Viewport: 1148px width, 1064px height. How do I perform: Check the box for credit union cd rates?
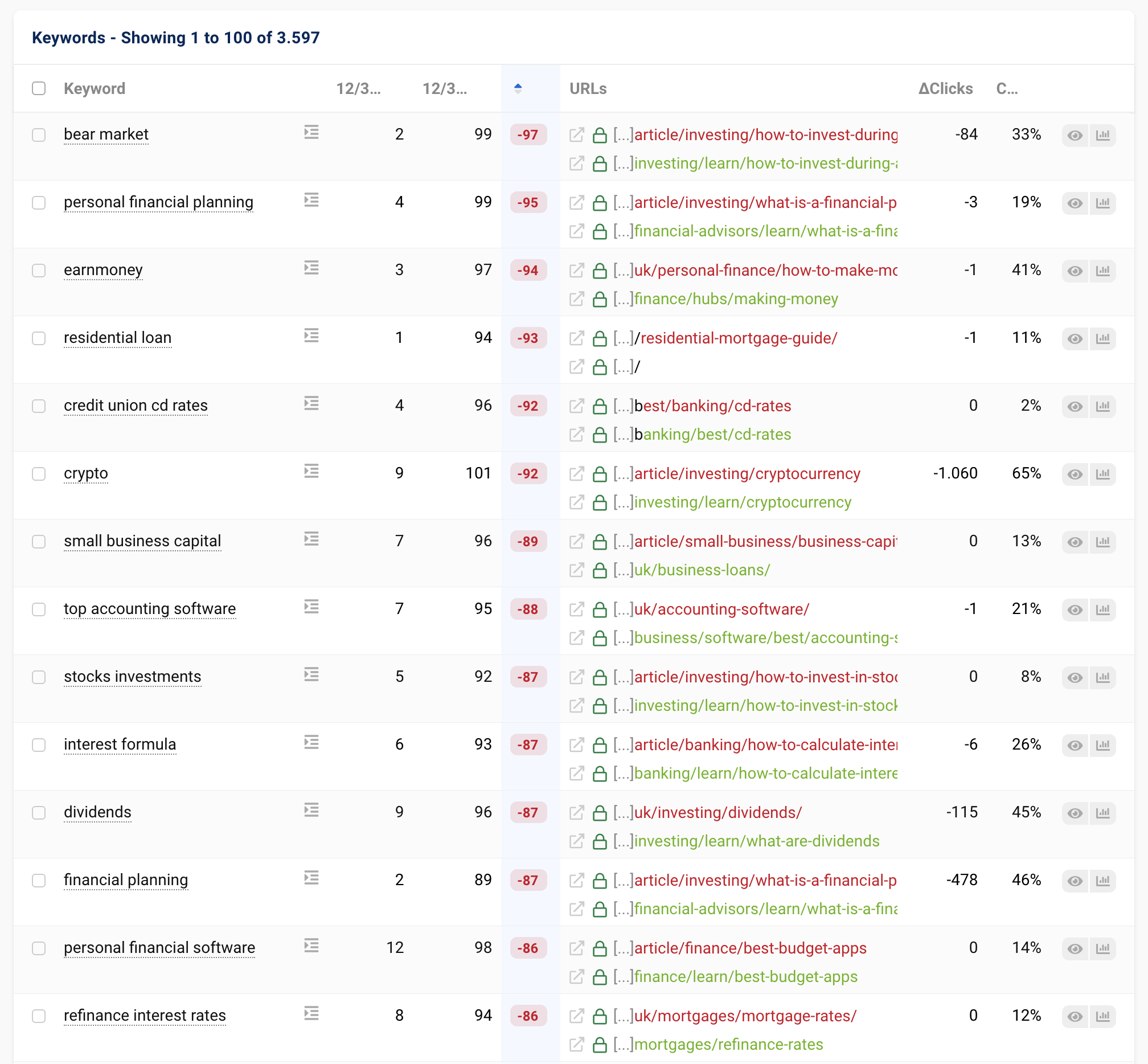click(x=39, y=406)
